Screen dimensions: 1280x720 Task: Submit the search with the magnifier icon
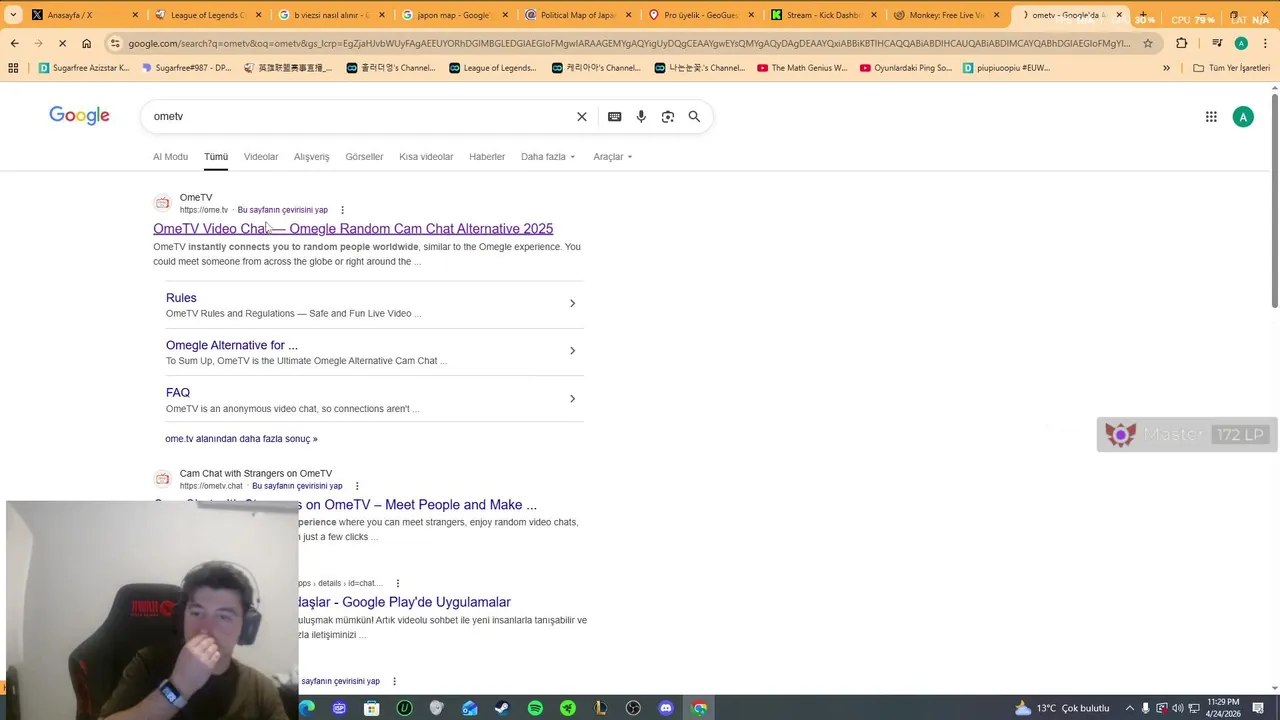point(694,116)
